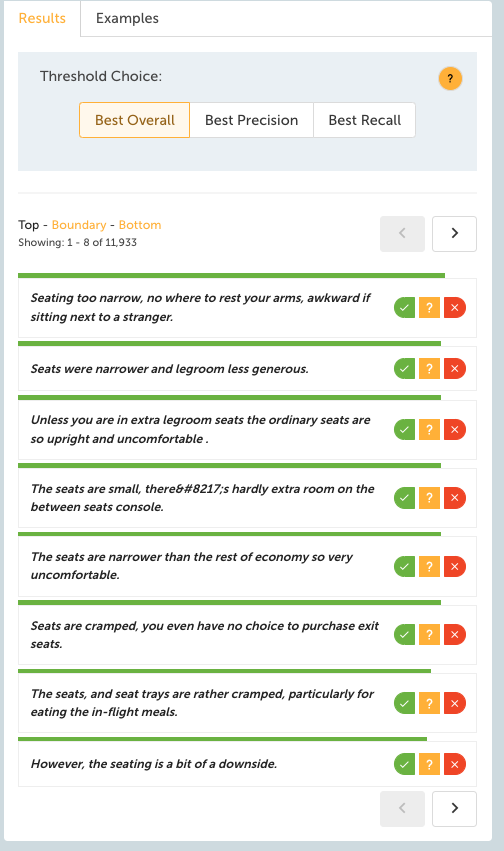Click the green score bar above first sentence
The width and height of the screenshot is (504, 851).
tap(232, 276)
